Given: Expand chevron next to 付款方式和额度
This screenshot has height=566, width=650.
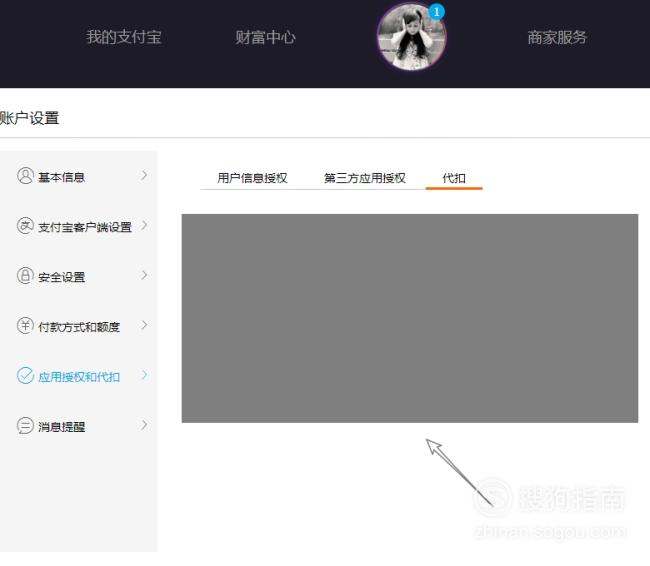Looking at the screenshot, I should click(144, 325).
